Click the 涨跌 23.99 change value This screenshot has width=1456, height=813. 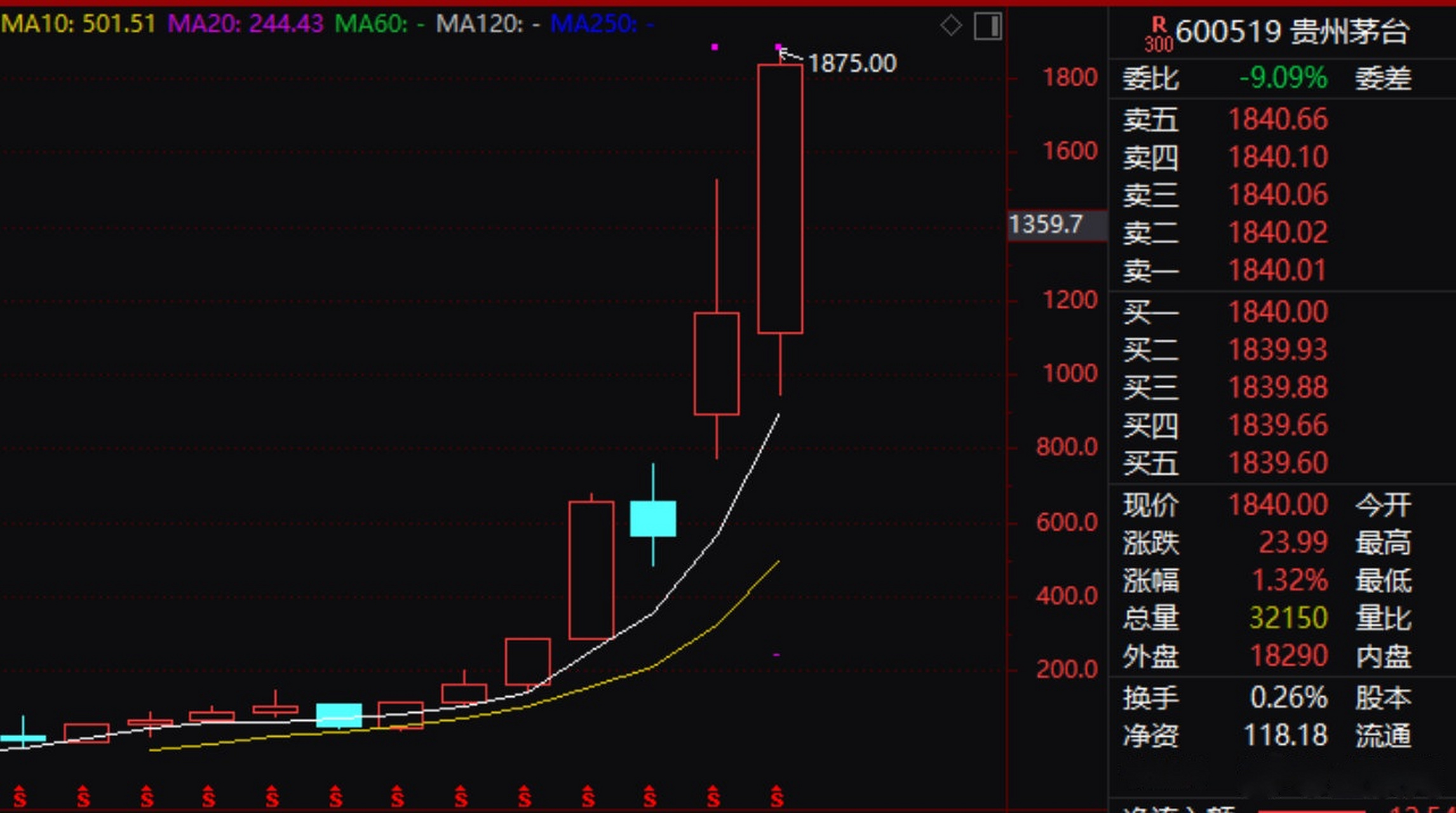[x=1293, y=542]
